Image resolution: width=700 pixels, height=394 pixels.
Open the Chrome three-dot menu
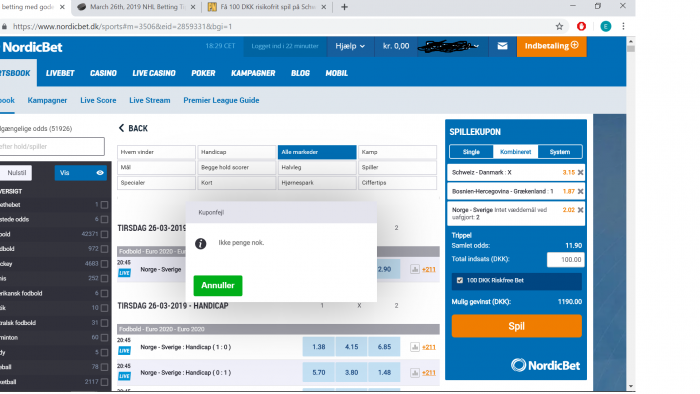(x=623, y=27)
